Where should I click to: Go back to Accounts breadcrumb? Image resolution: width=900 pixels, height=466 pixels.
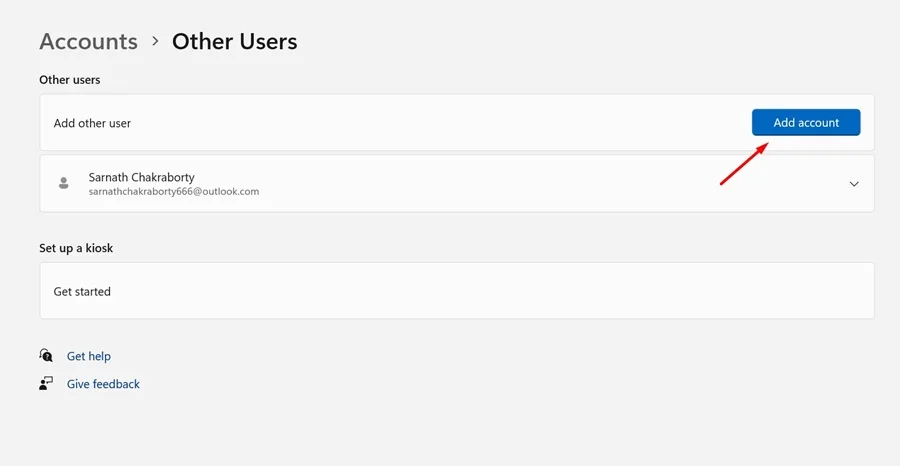point(88,42)
